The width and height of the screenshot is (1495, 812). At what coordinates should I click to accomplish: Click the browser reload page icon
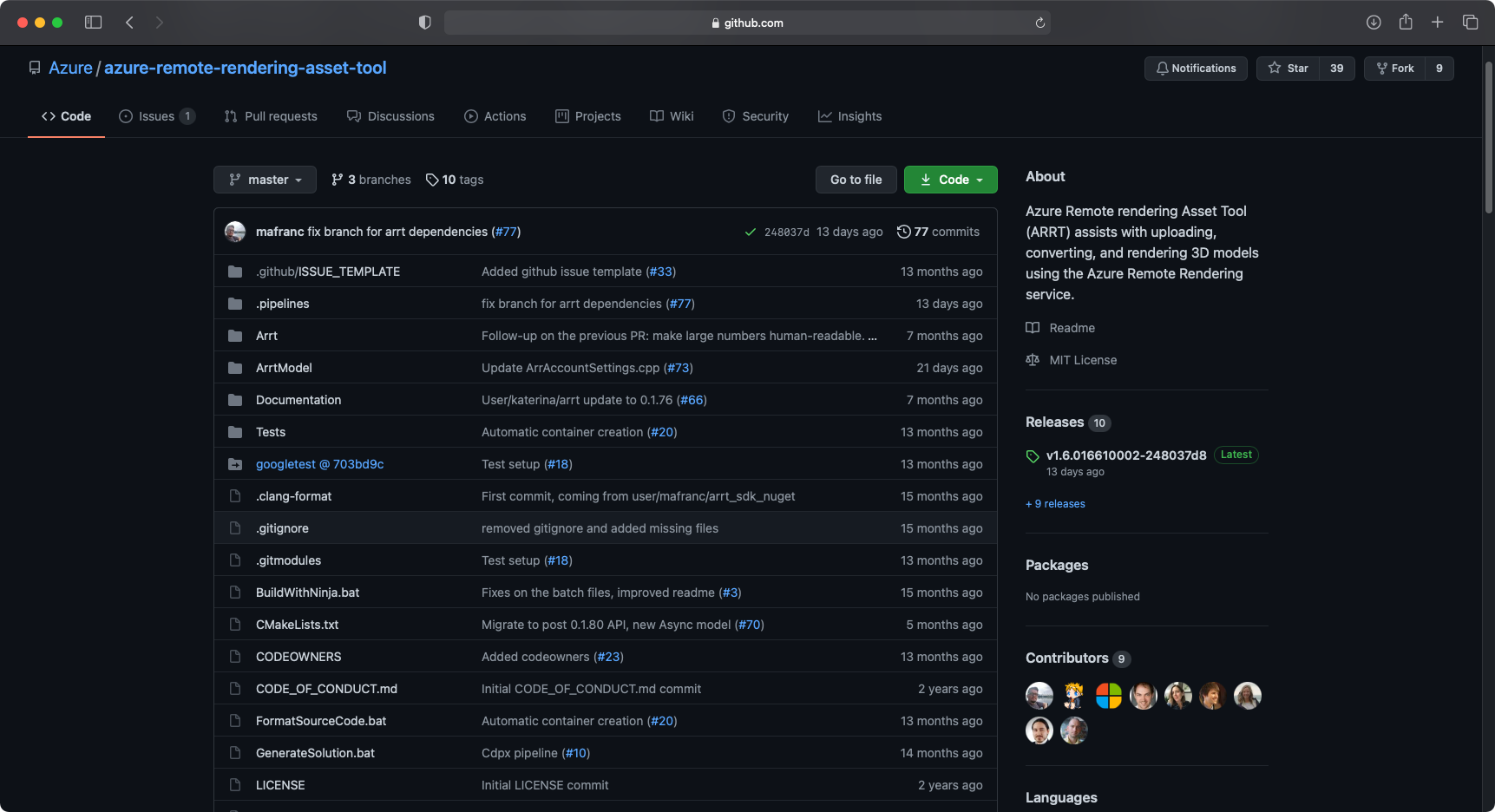pos(1039,23)
